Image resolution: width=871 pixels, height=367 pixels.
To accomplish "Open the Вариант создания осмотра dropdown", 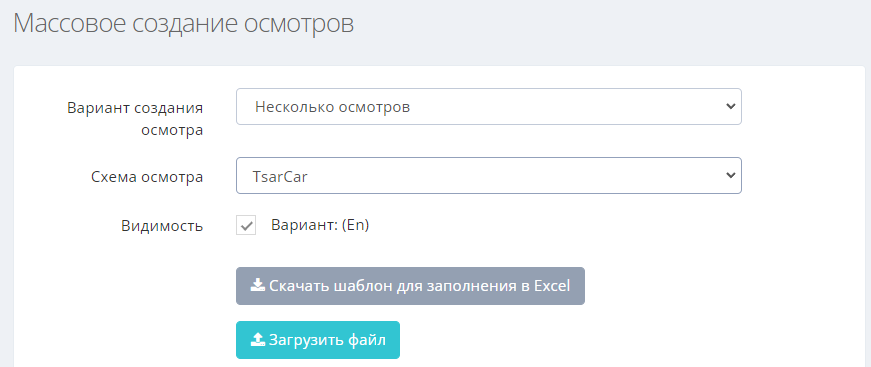I will [489, 107].
